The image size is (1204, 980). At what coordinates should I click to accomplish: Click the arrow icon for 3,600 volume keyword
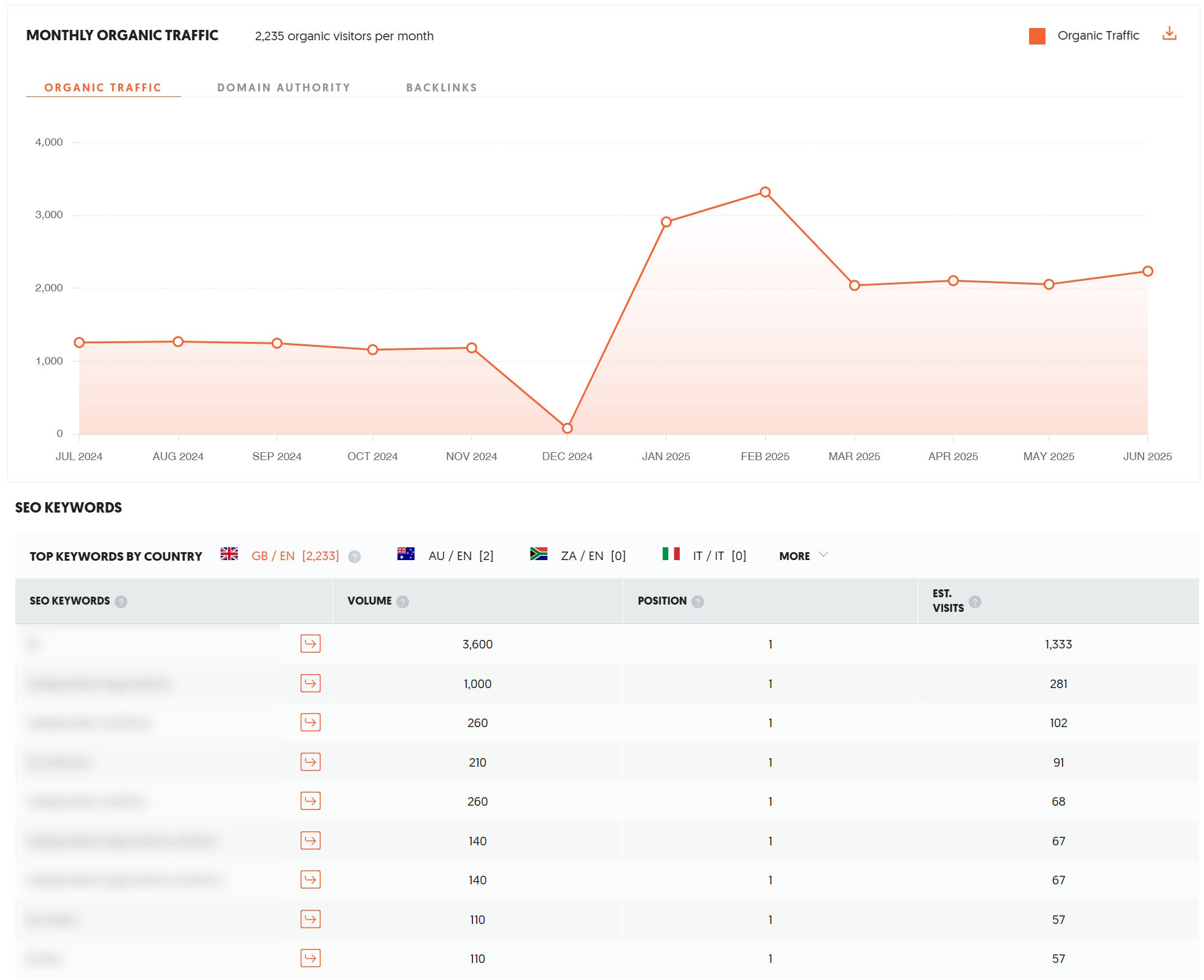point(310,644)
